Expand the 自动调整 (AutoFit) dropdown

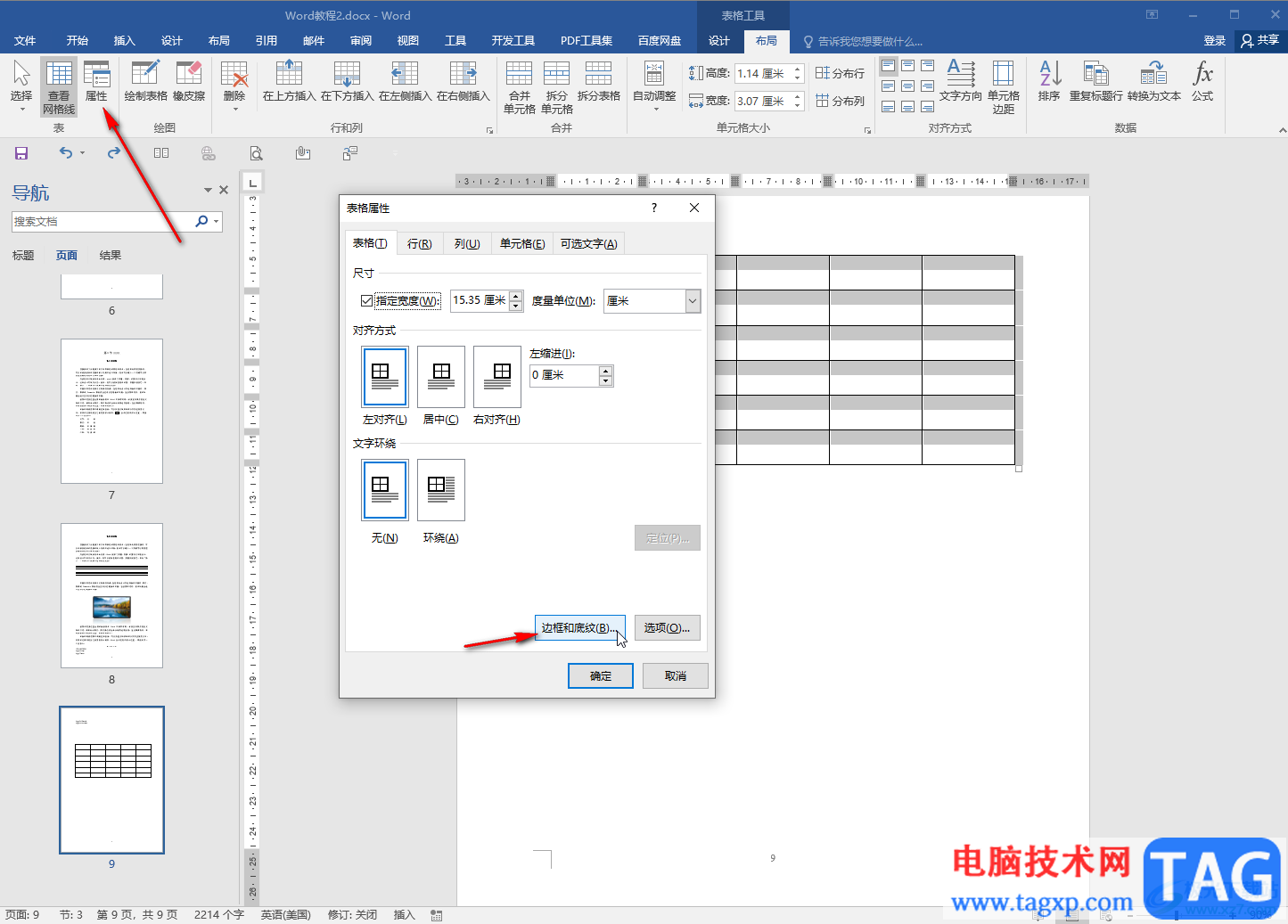[656, 109]
